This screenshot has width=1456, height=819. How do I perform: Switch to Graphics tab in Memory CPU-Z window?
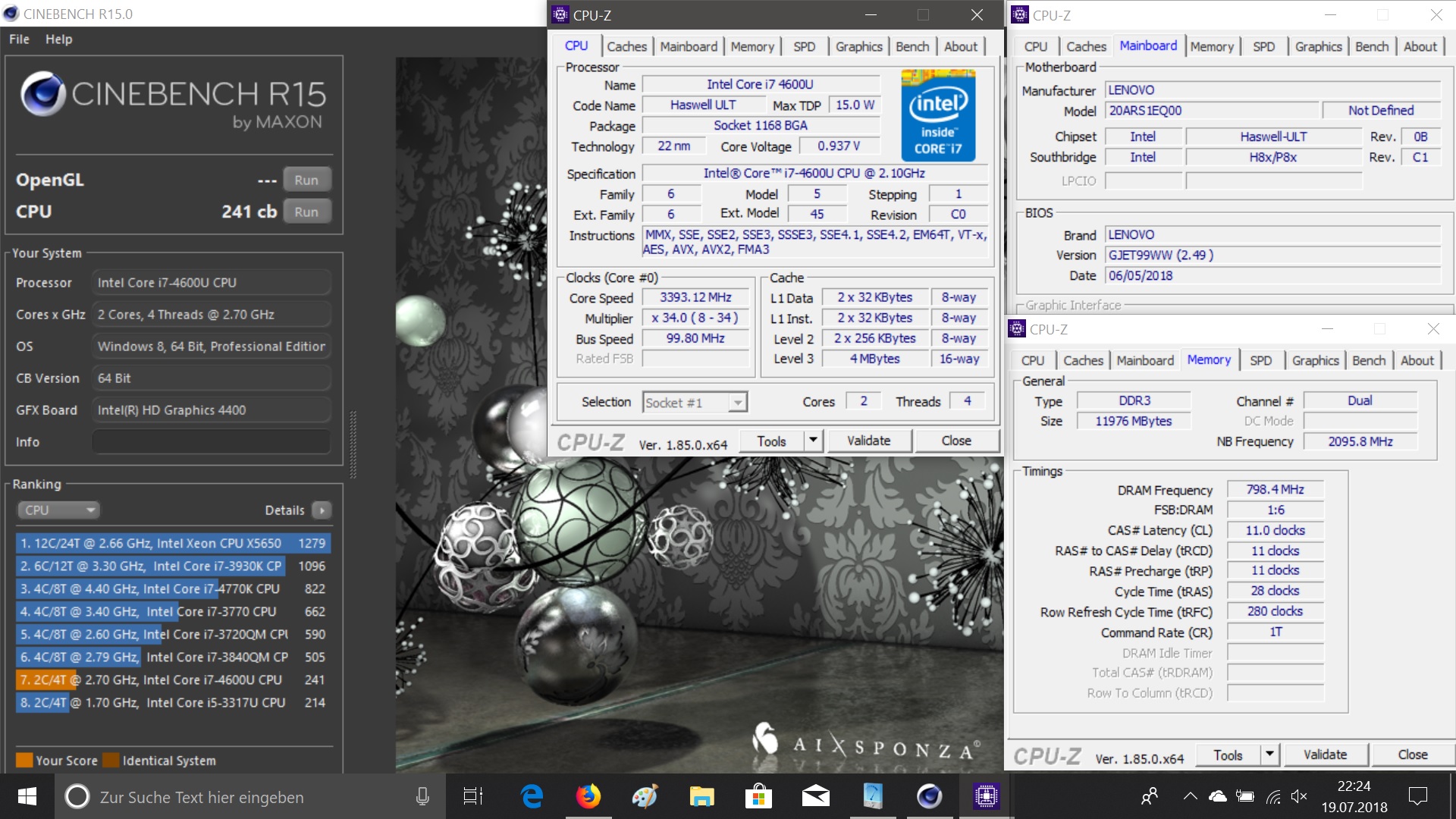click(x=1316, y=361)
